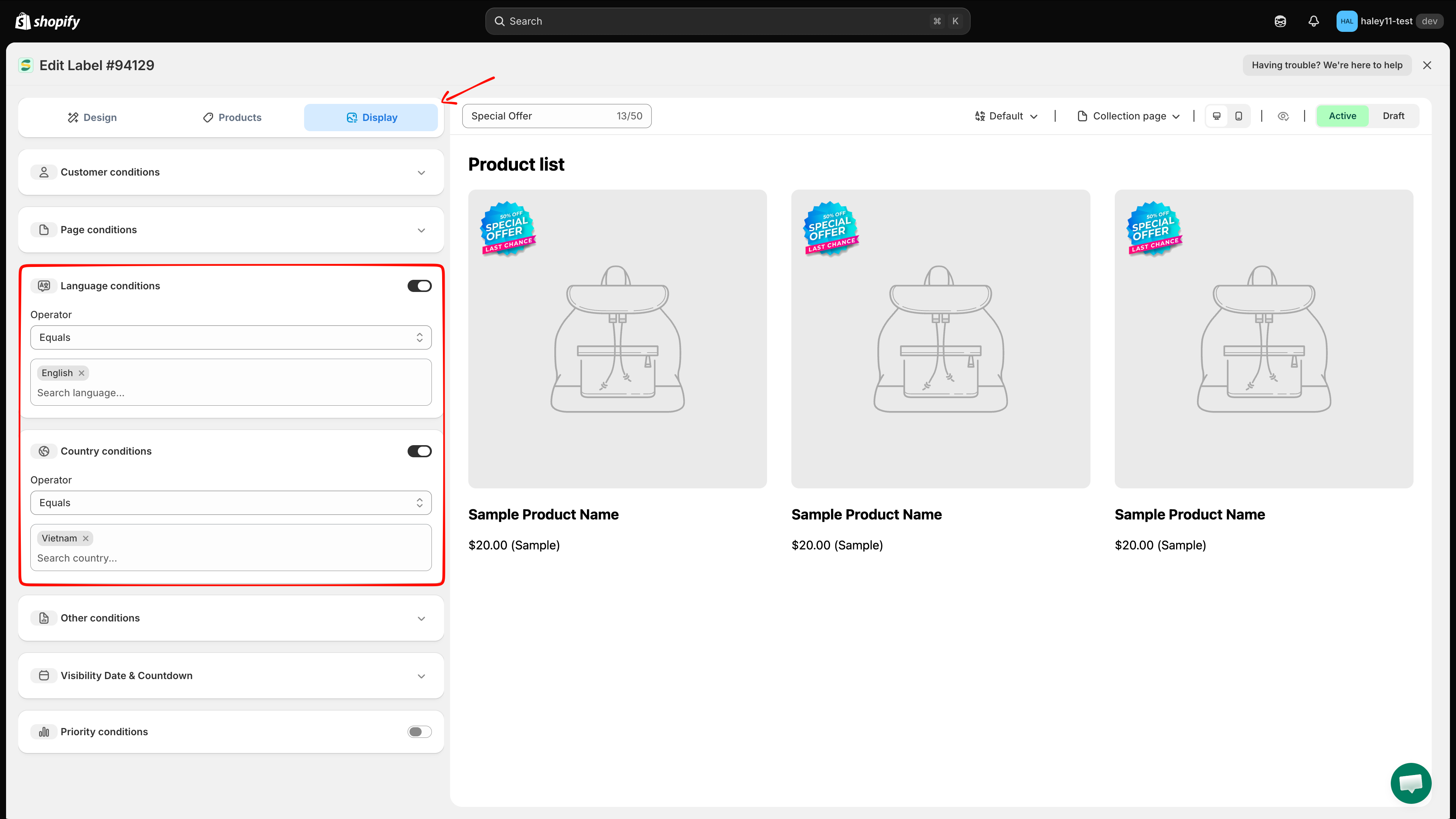Open the Default dropdown

coord(1006,116)
